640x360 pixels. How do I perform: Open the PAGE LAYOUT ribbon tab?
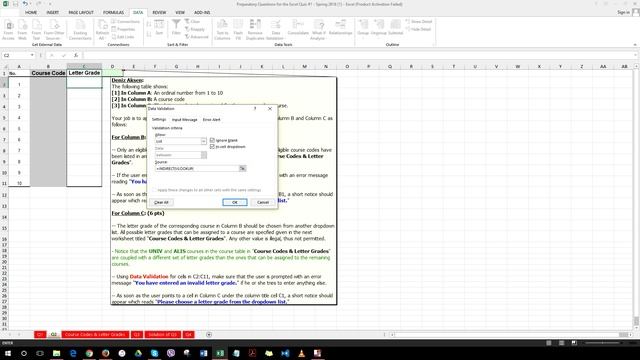tap(81, 13)
